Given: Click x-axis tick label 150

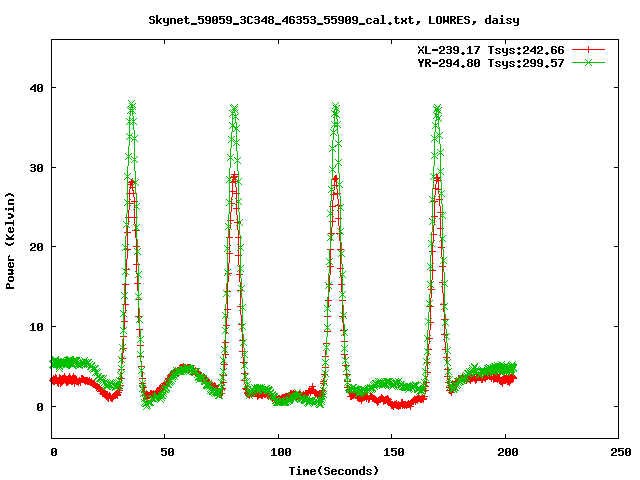Looking at the screenshot, I should 393,452.
